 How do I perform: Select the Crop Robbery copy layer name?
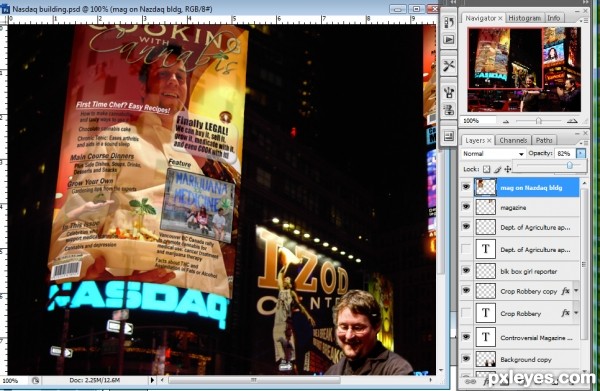tap(528, 291)
